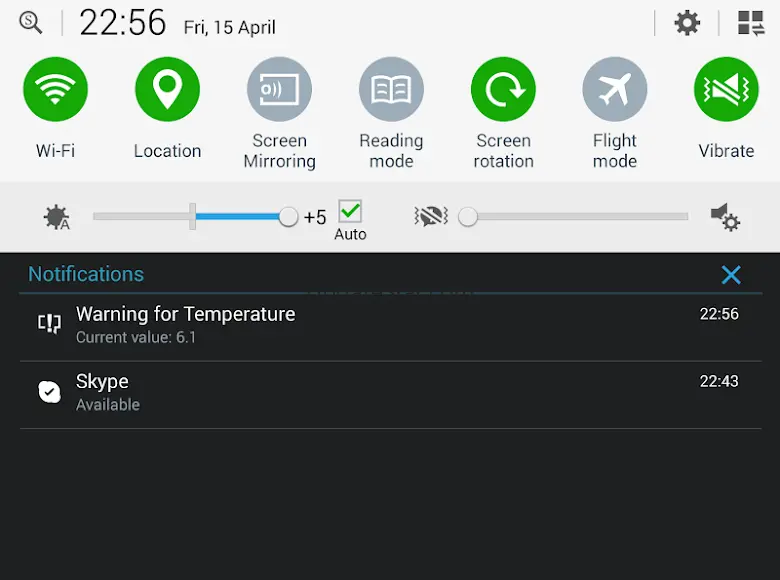
Task: Open sound settings speaker-gear icon
Action: (x=725, y=217)
